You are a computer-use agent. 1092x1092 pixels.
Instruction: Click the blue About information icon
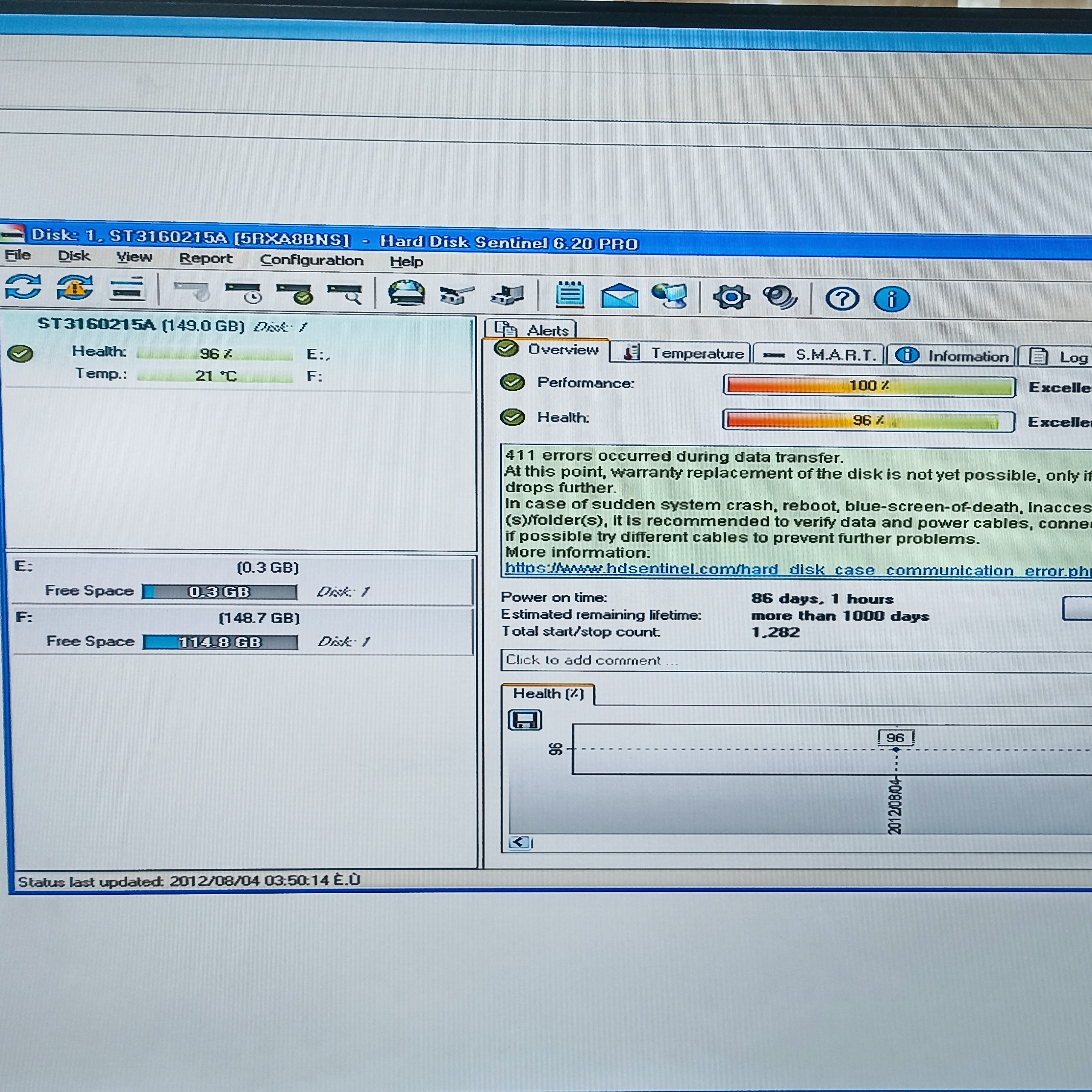(x=891, y=299)
